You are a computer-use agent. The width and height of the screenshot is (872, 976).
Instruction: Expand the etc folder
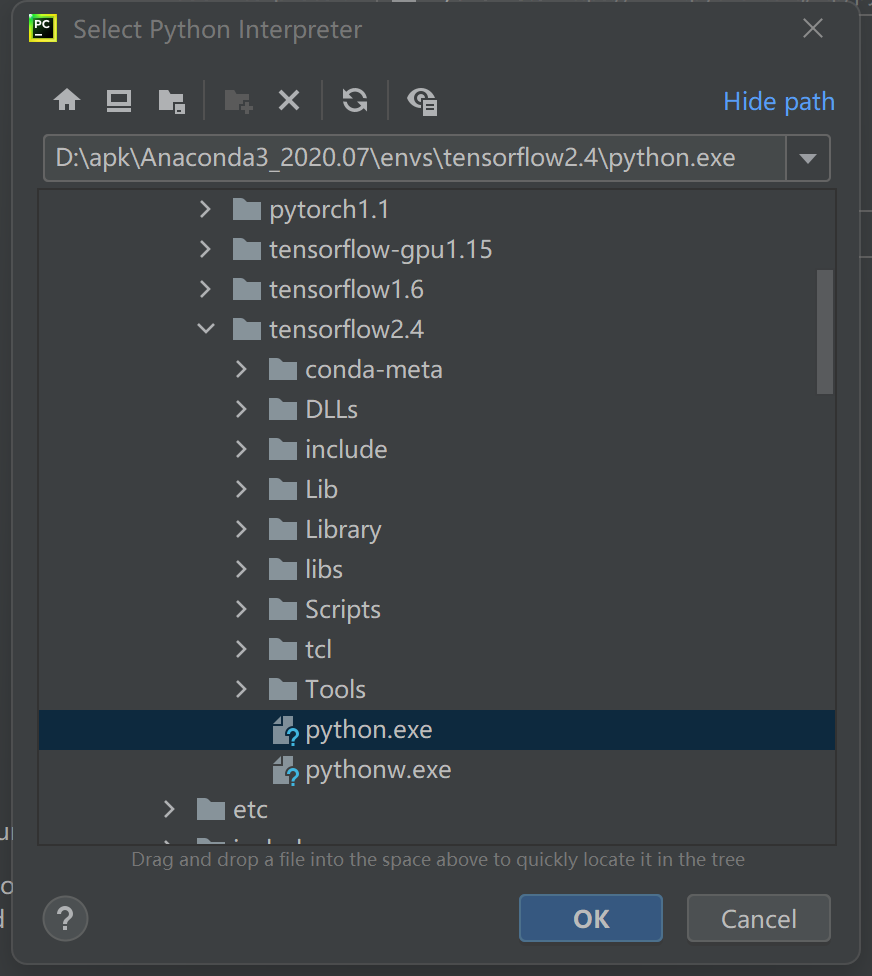click(169, 809)
